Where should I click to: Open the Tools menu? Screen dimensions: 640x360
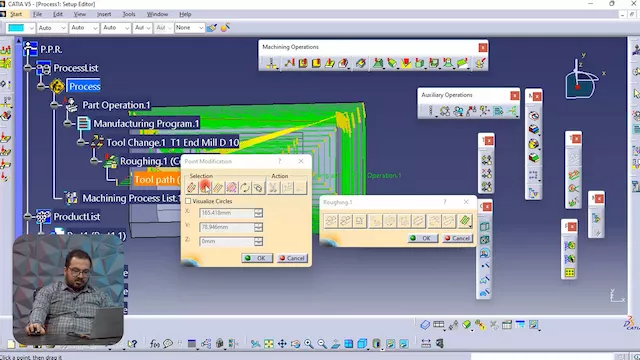(129, 14)
